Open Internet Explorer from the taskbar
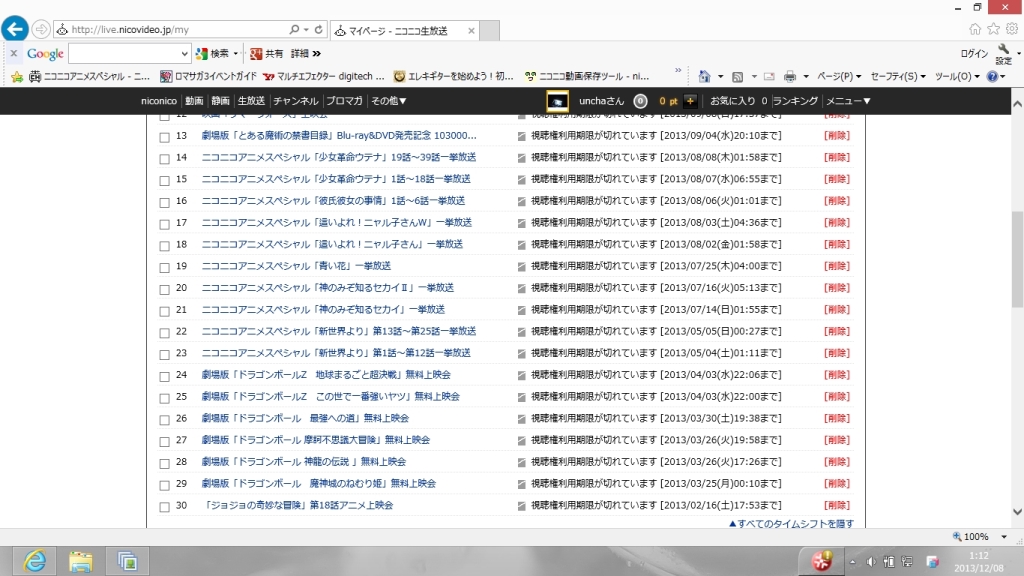 (x=35, y=562)
